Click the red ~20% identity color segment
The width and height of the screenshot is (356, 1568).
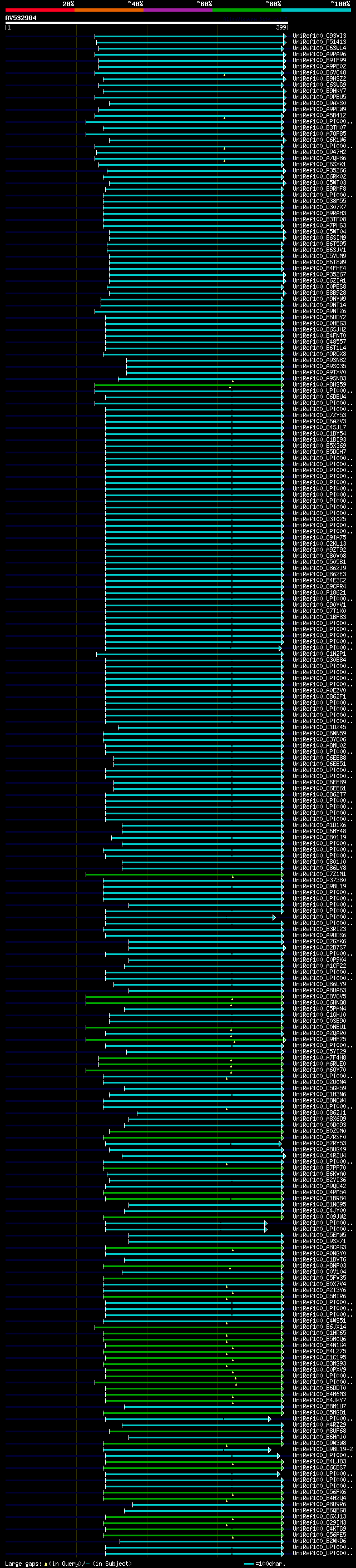point(39,10)
